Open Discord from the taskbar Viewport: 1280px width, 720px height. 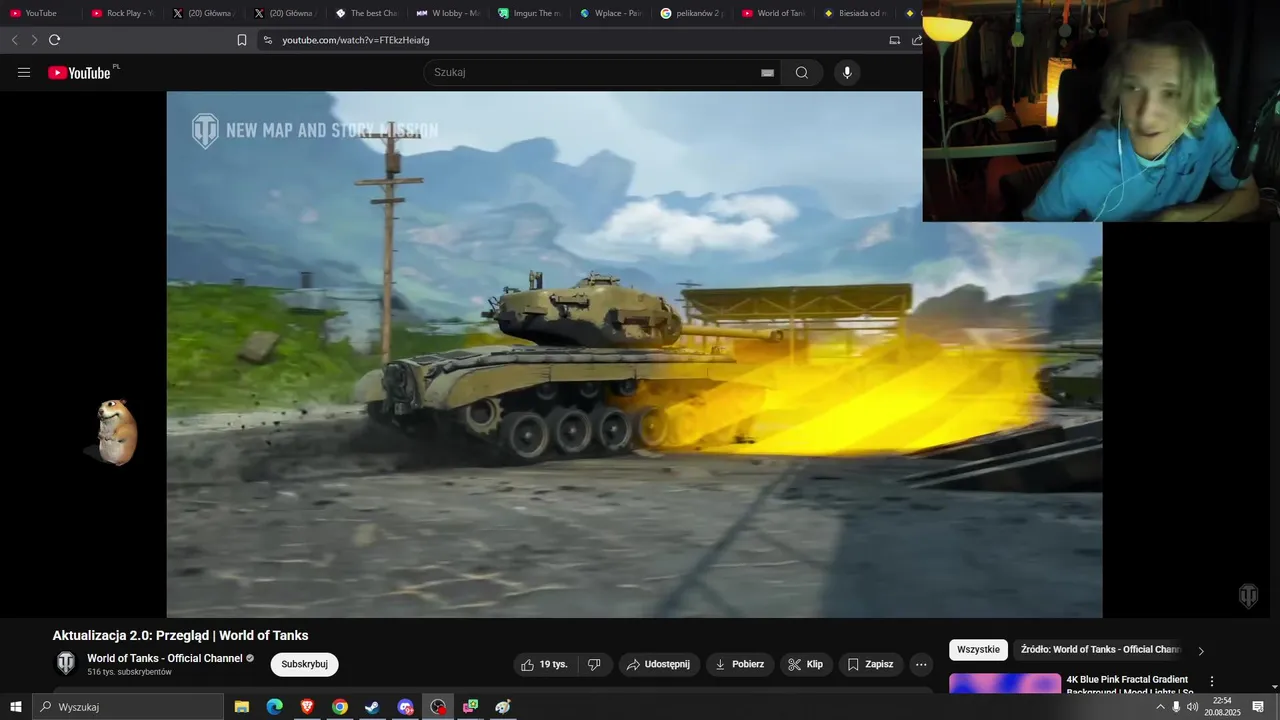point(405,707)
